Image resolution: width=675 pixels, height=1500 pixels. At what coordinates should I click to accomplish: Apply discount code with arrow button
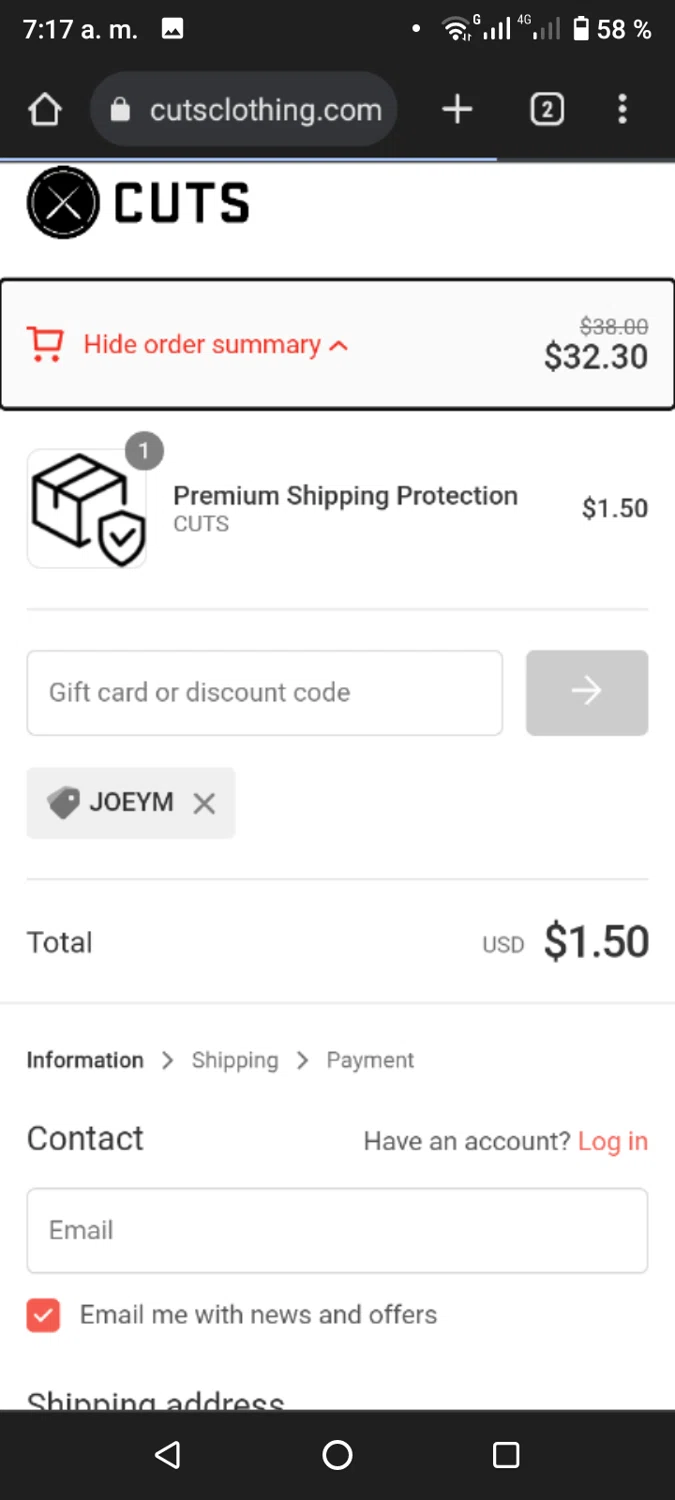[587, 693]
